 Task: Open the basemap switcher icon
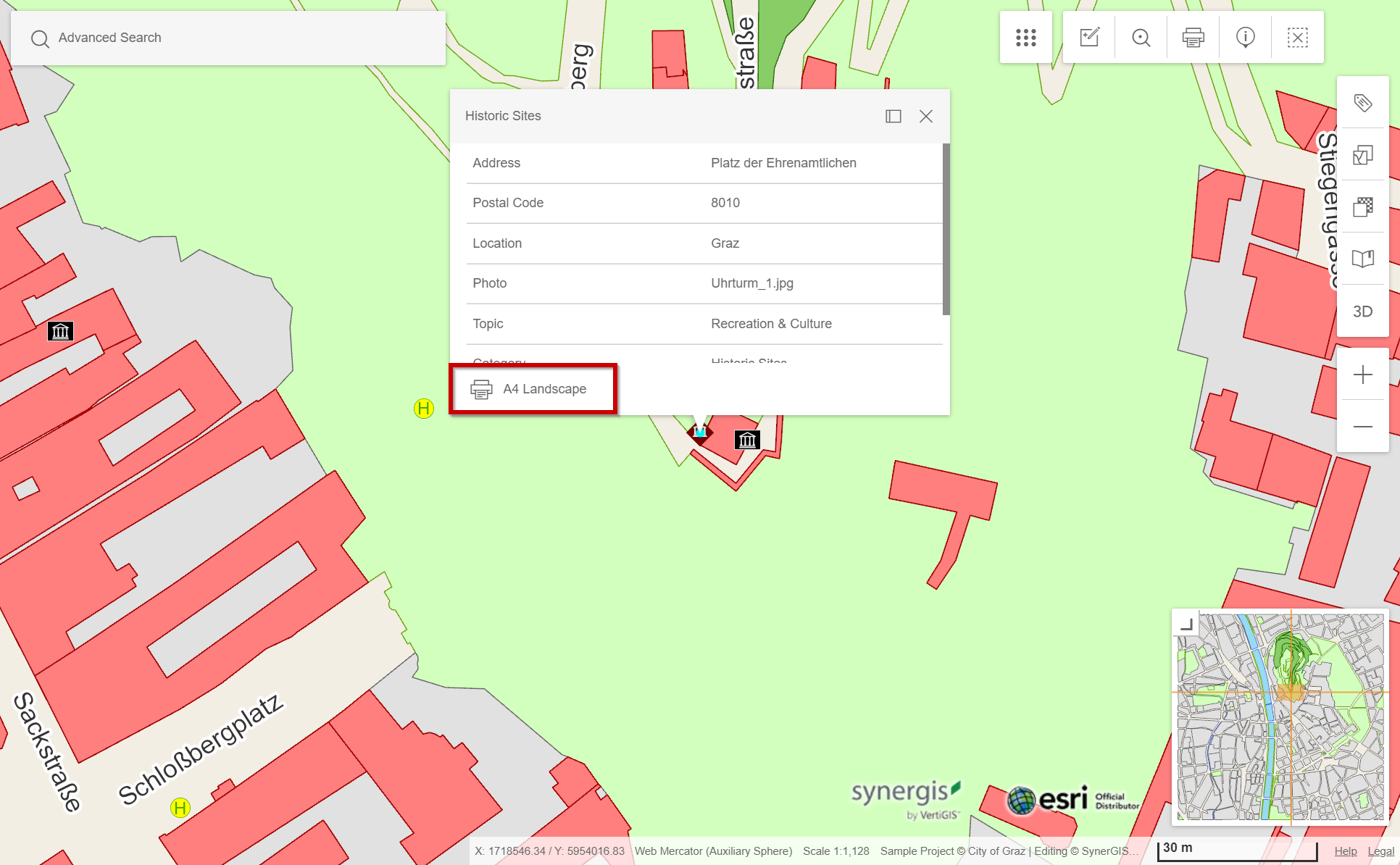1363,206
